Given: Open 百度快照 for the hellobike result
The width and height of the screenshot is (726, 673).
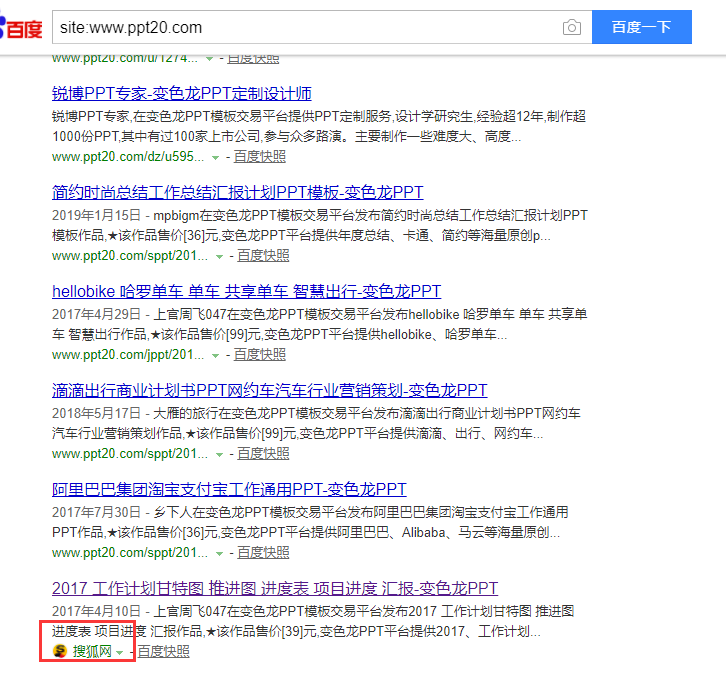Looking at the screenshot, I should click(x=259, y=355).
